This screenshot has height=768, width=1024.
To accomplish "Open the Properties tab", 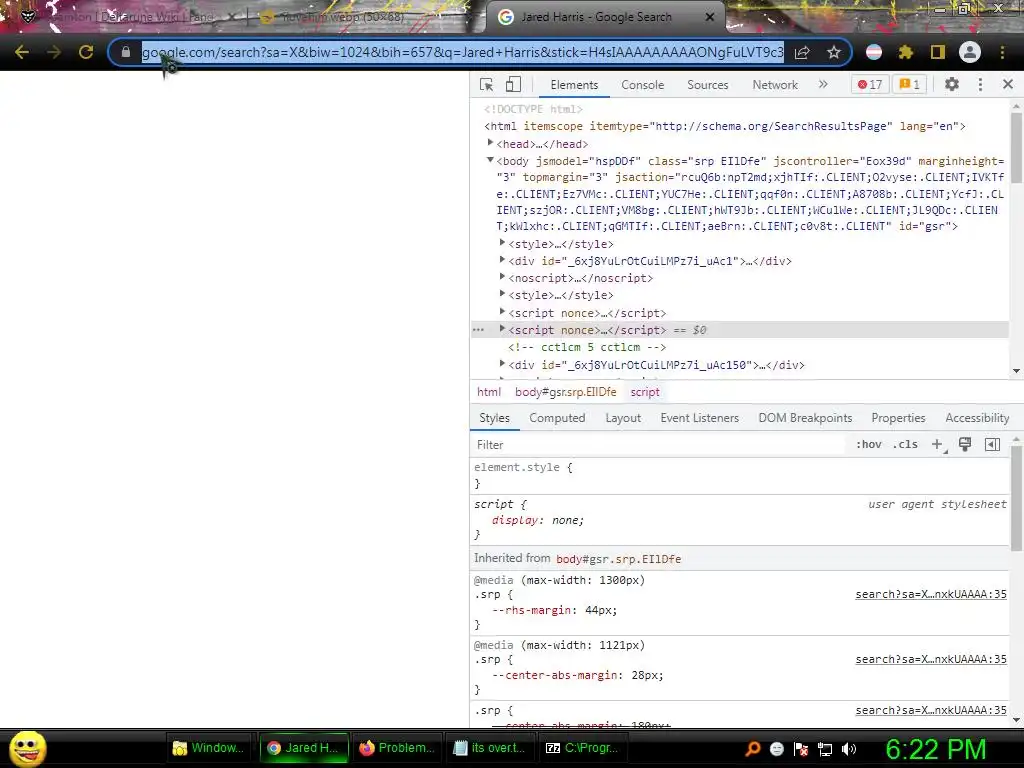I will coord(898,418).
